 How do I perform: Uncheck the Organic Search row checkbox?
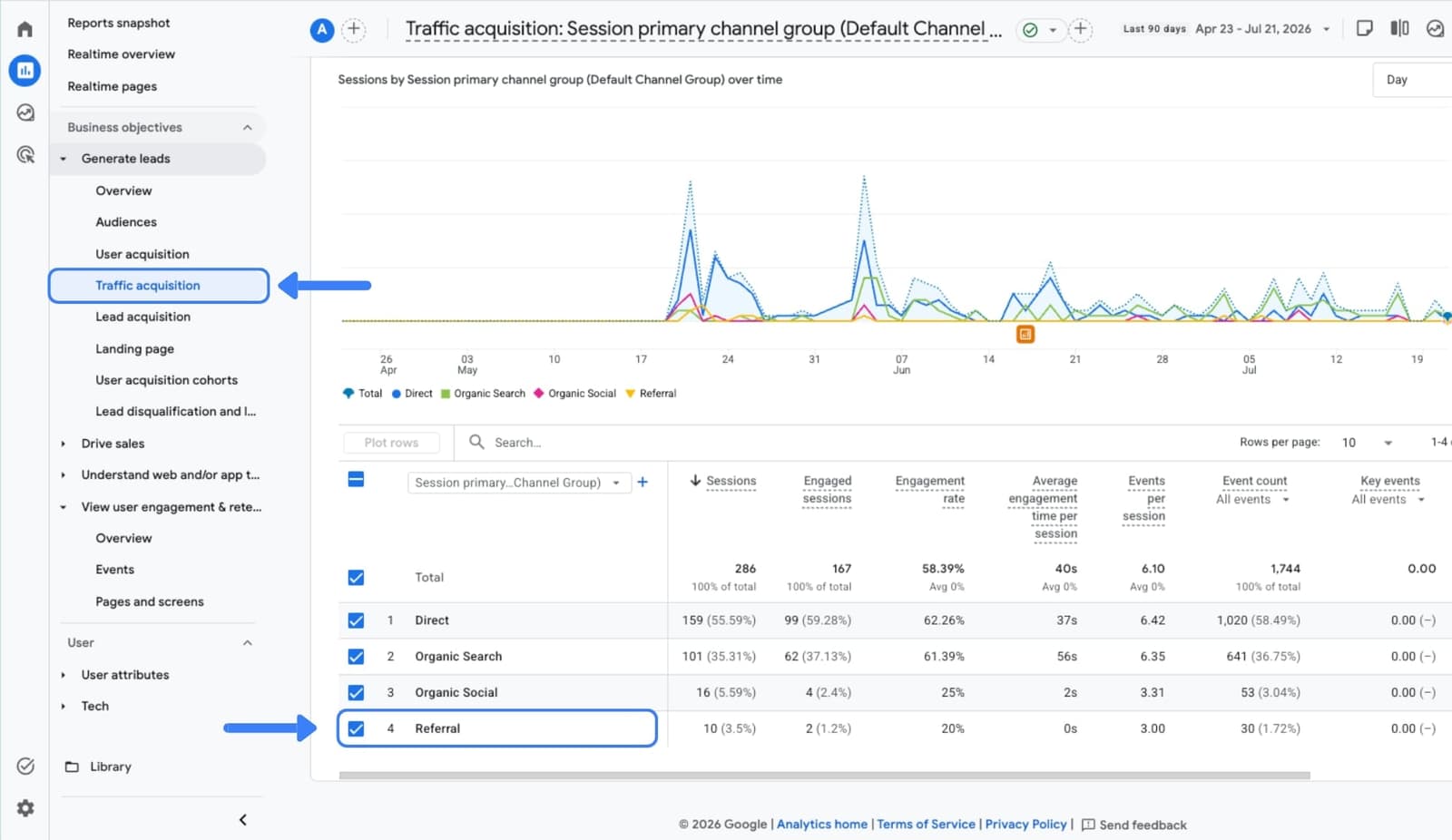pos(356,657)
